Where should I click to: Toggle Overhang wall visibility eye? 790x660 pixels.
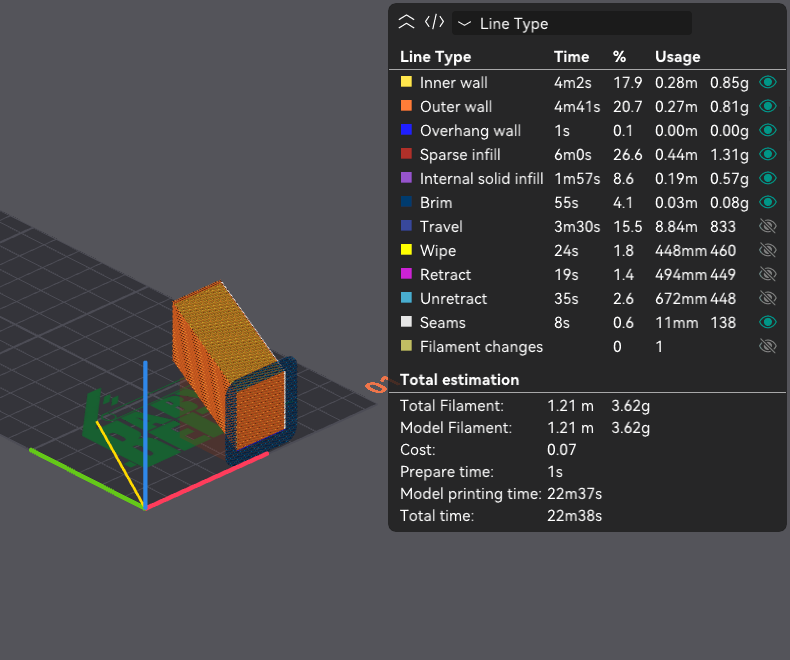click(x=767, y=130)
